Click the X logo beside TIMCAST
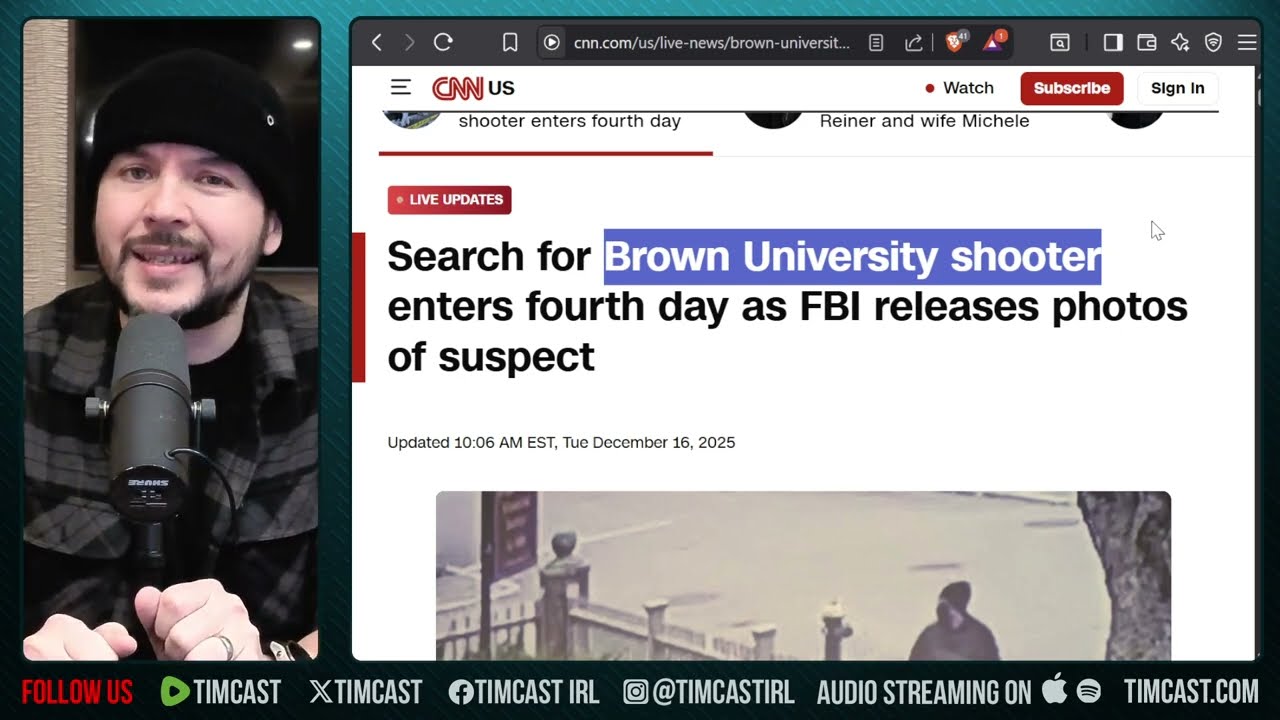 click(x=321, y=691)
